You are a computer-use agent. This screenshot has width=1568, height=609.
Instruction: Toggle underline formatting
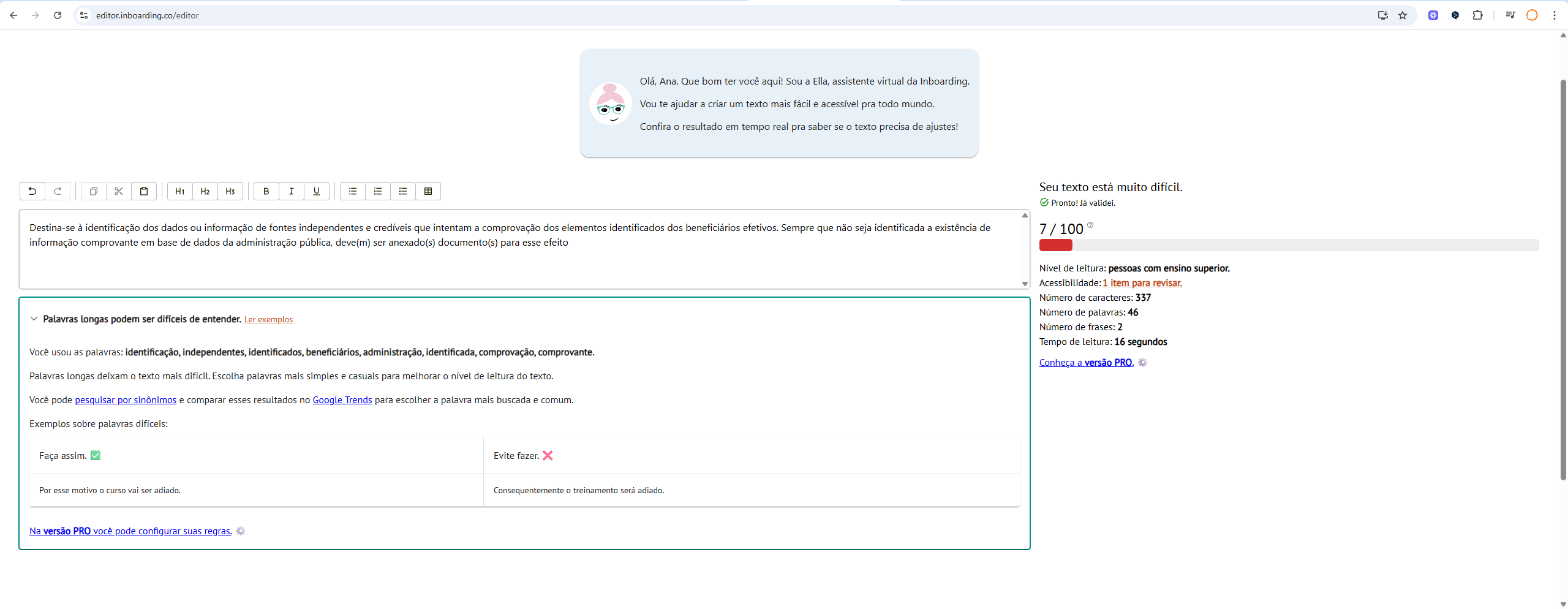coord(317,191)
